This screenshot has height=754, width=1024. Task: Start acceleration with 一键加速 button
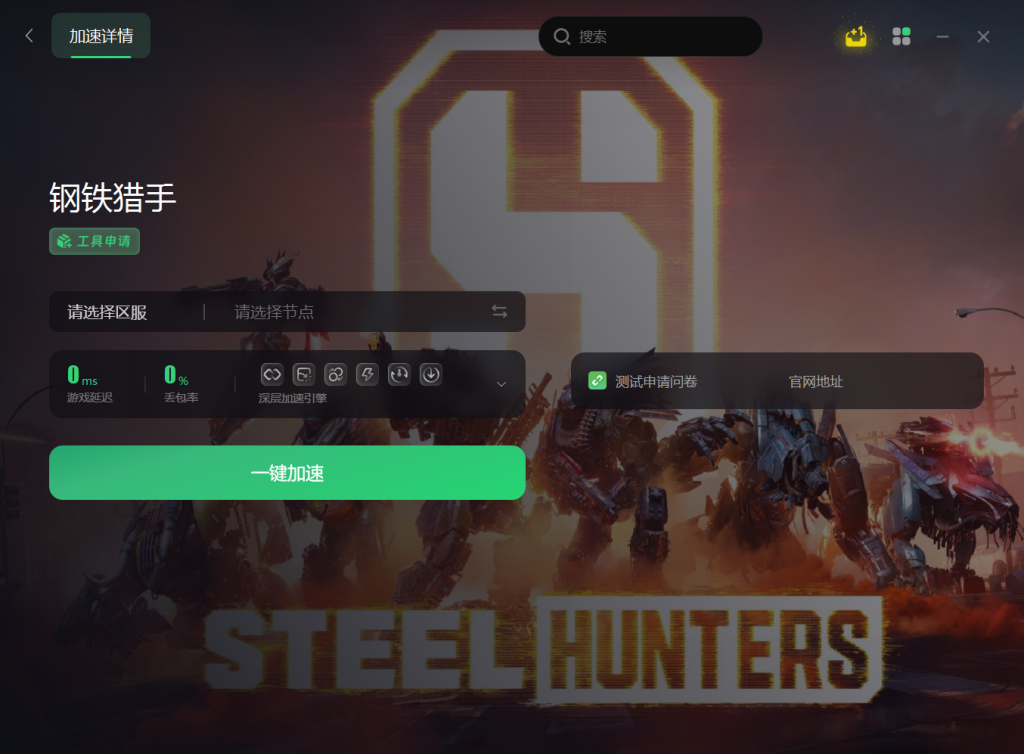287,473
